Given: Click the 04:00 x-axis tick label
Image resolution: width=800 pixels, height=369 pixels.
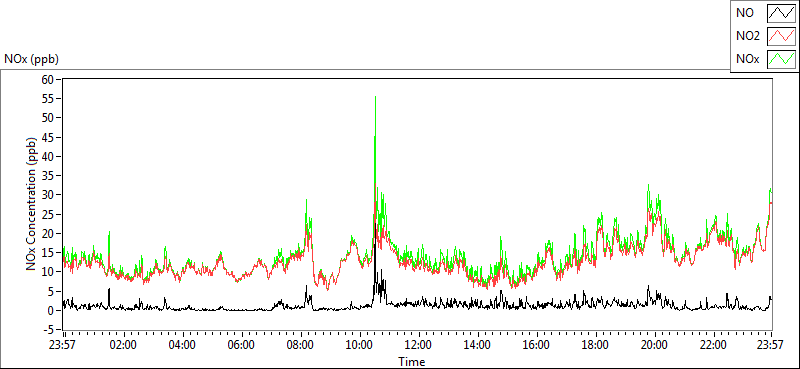Looking at the screenshot, I should coord(183,344).
